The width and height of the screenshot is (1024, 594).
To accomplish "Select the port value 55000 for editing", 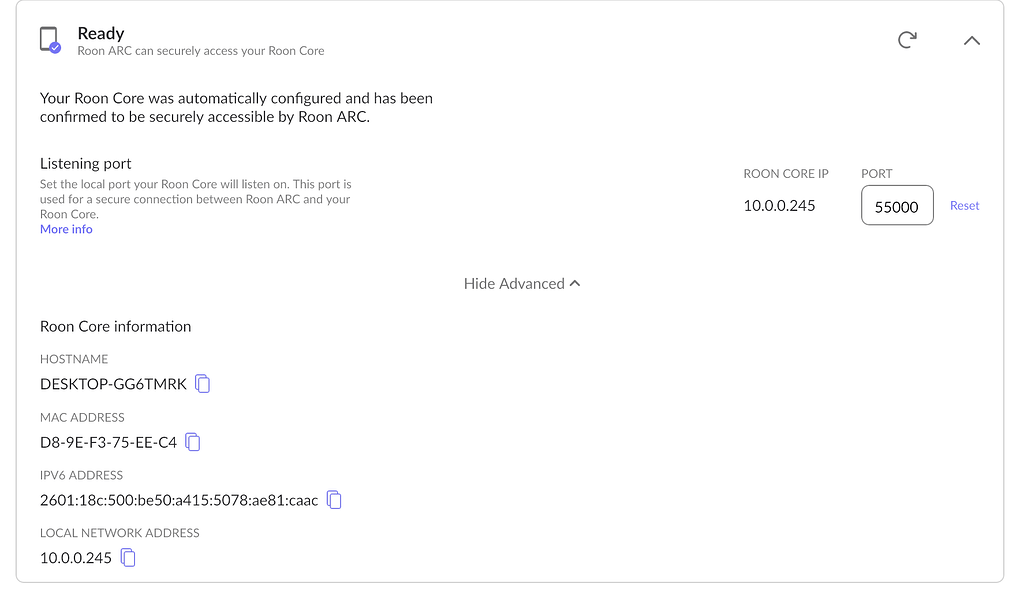I will click(x=896, y=204).
